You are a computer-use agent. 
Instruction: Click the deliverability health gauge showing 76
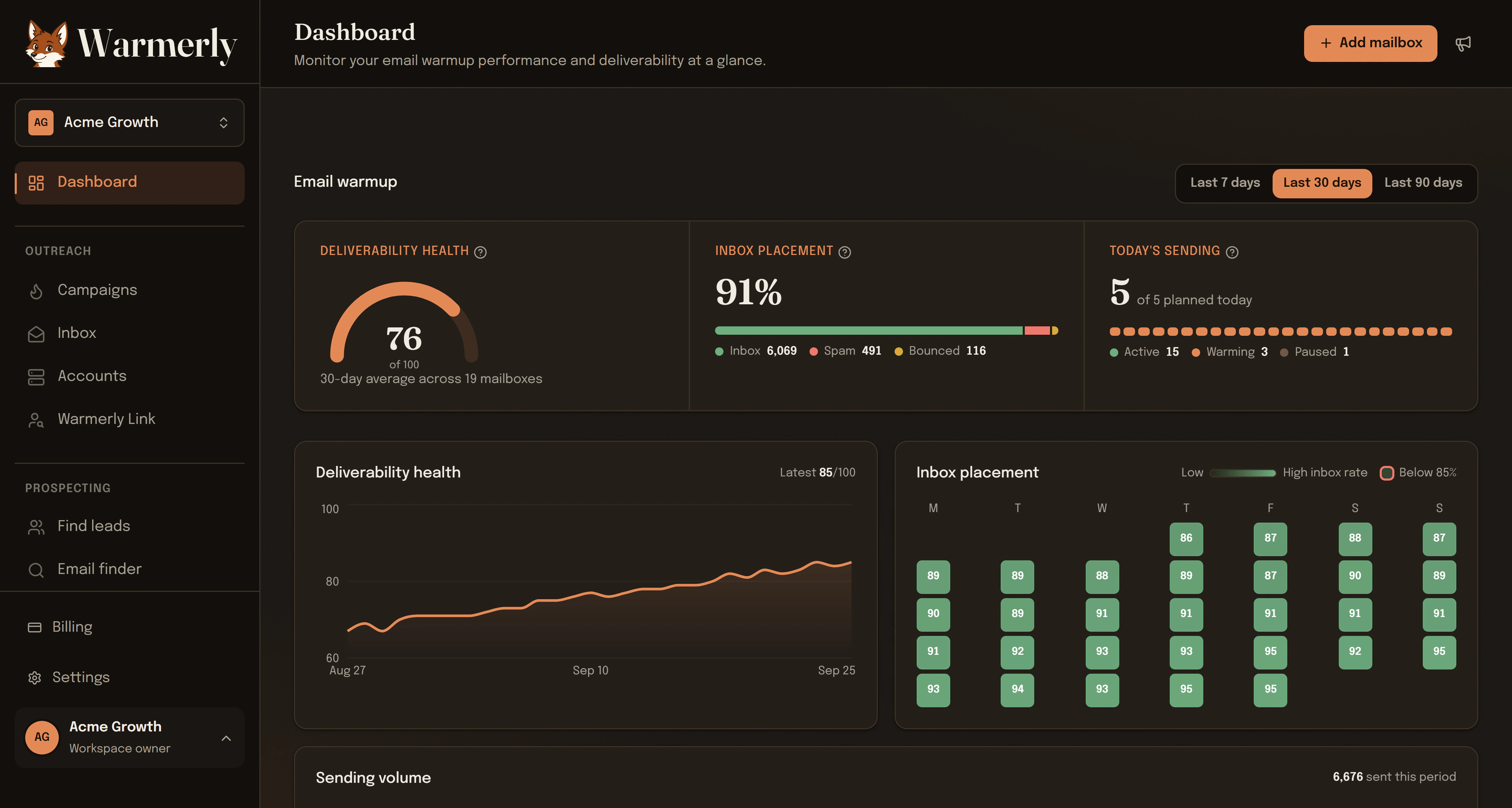pos(404,323)
